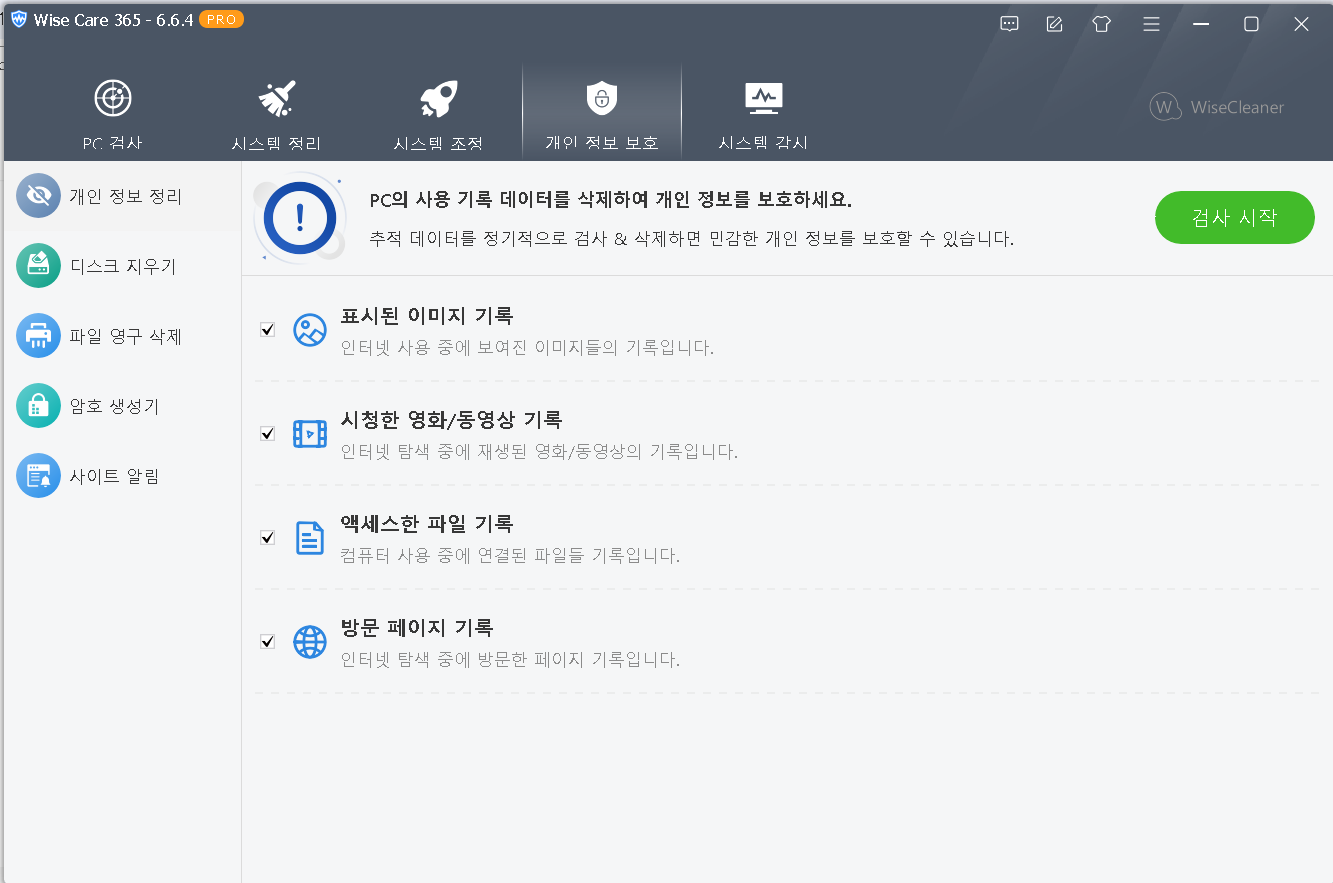Click the 파일 영구 삭제 shredder icon
The image size is (1333, 883).
(39, 336)
